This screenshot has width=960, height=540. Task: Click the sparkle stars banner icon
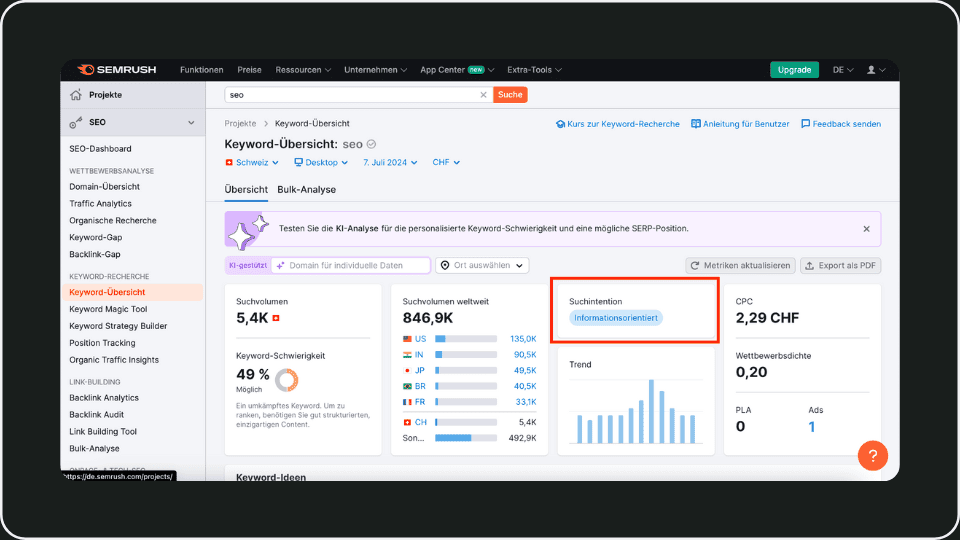point(247,231)
